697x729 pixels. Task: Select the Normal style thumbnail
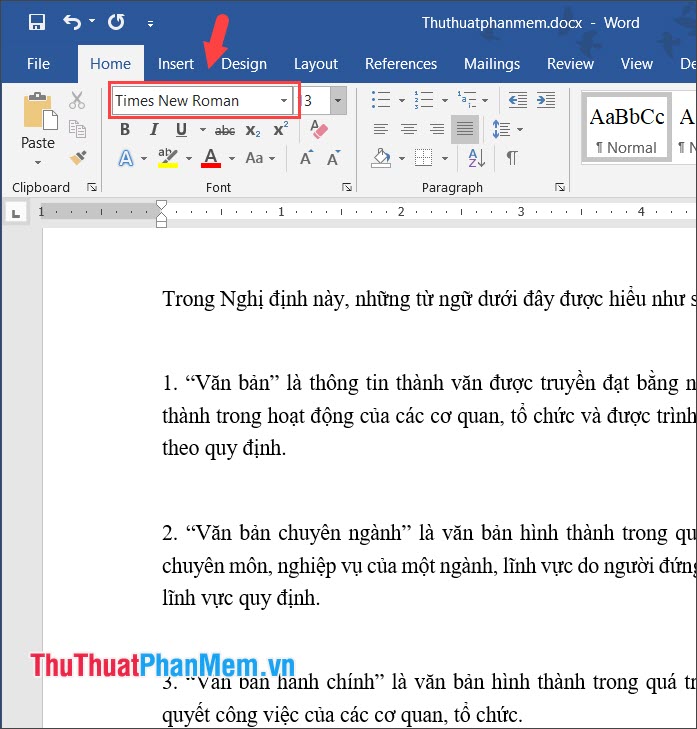click(x=626, y=128)
